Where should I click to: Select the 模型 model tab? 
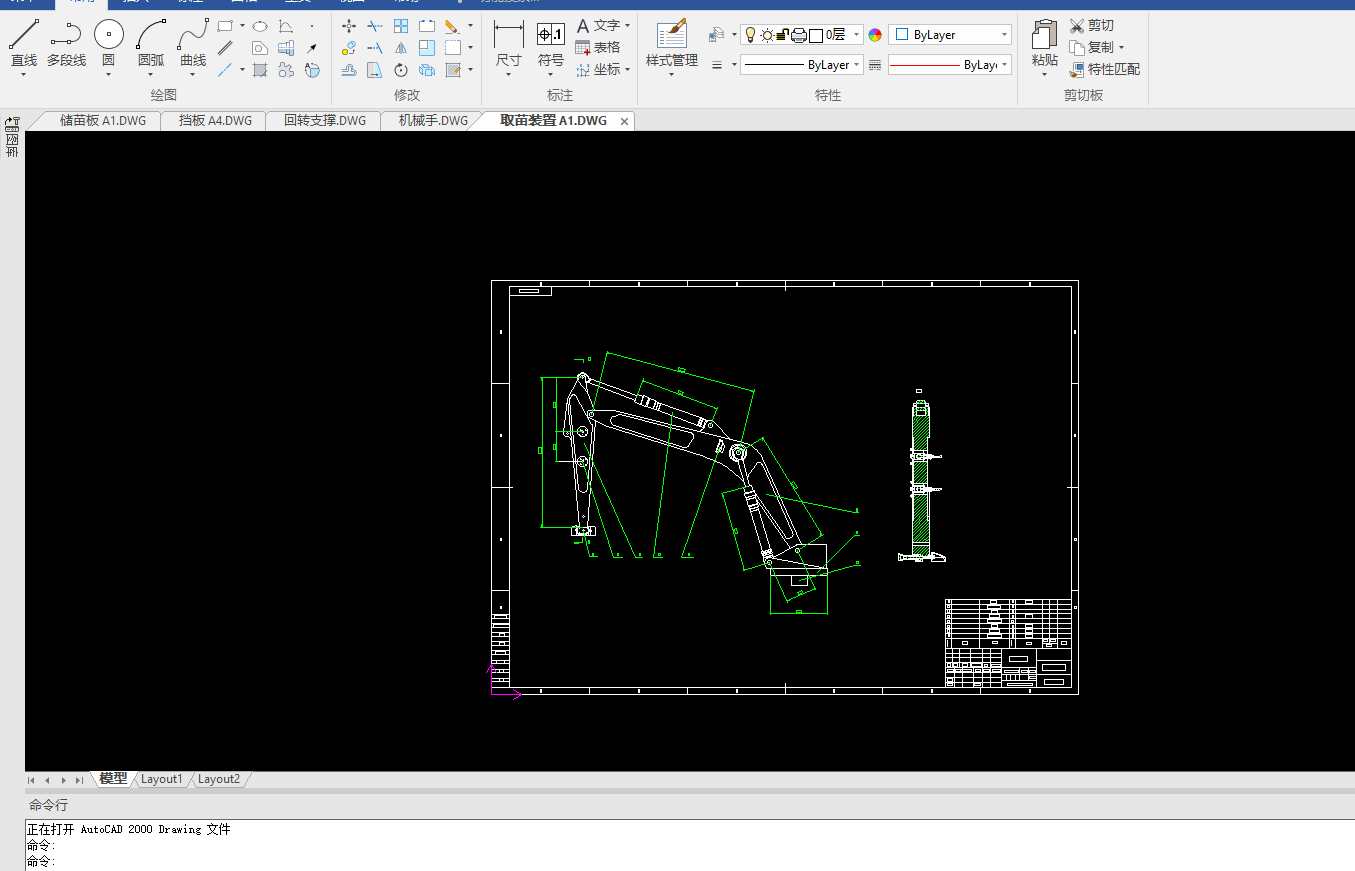tap(113, 779)
